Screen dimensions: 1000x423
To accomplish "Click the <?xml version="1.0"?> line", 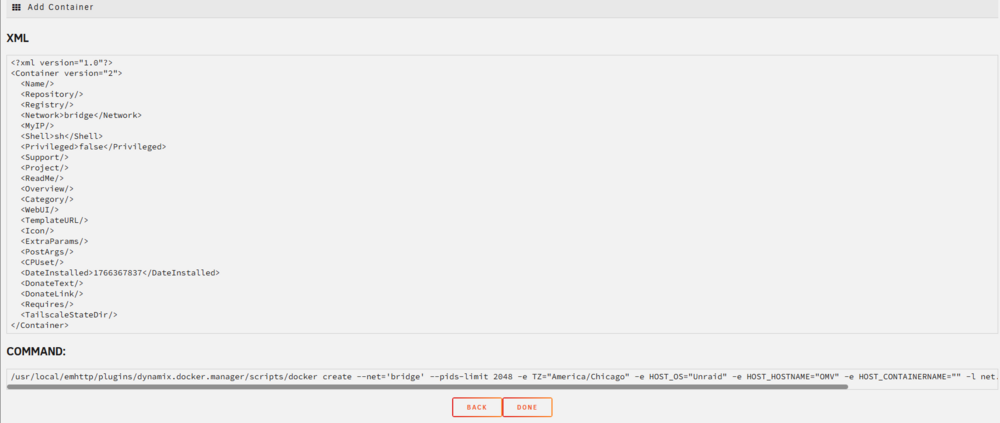I will tap(62, 63).
